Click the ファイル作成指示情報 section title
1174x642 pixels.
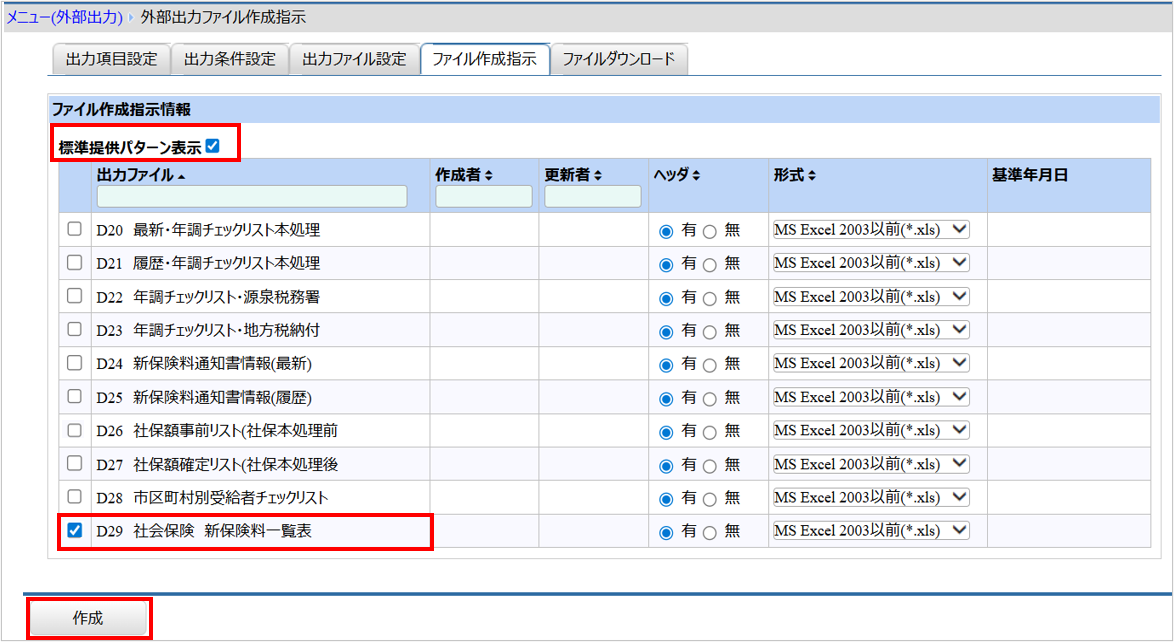tap(121, 109)
